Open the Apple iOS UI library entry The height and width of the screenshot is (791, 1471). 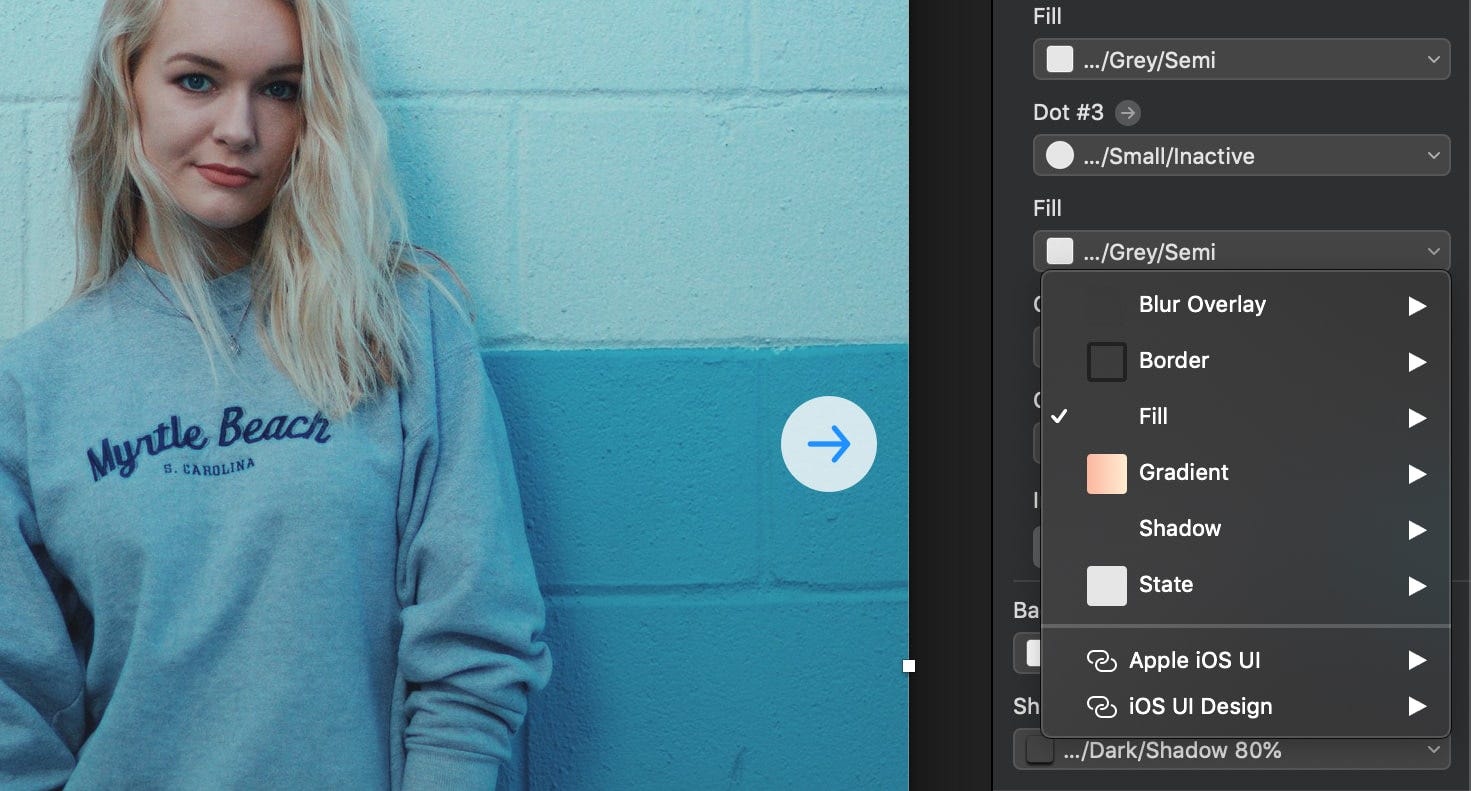[x=1246, y=660]
